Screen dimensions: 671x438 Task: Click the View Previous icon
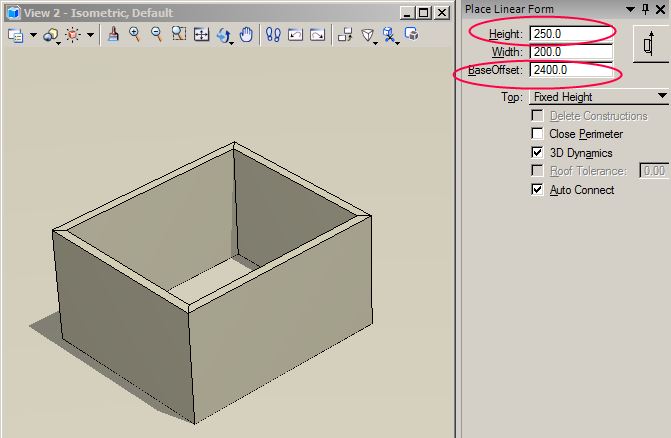point(296,35)
